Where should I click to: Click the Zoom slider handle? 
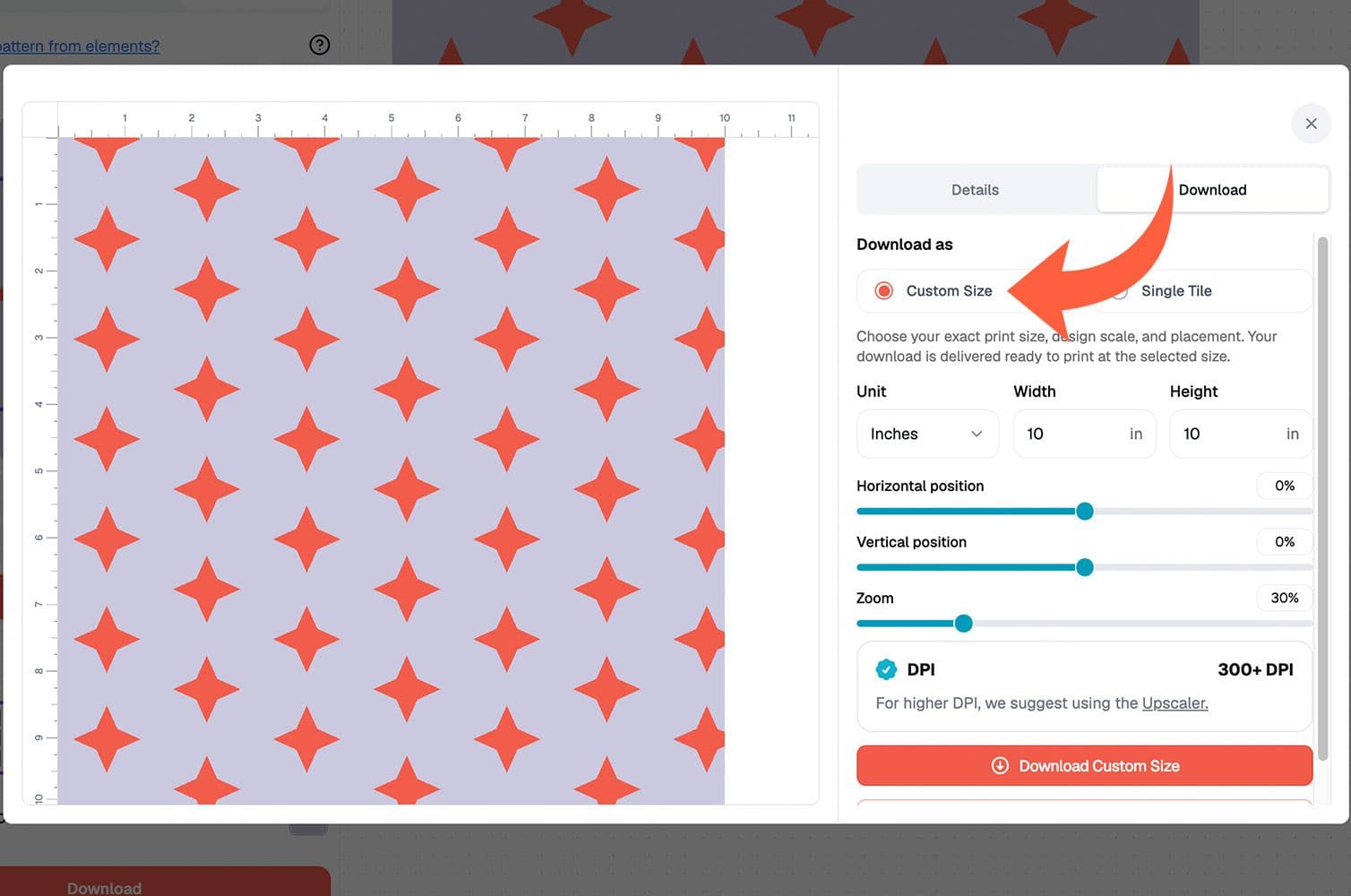[x=963, y=624]
